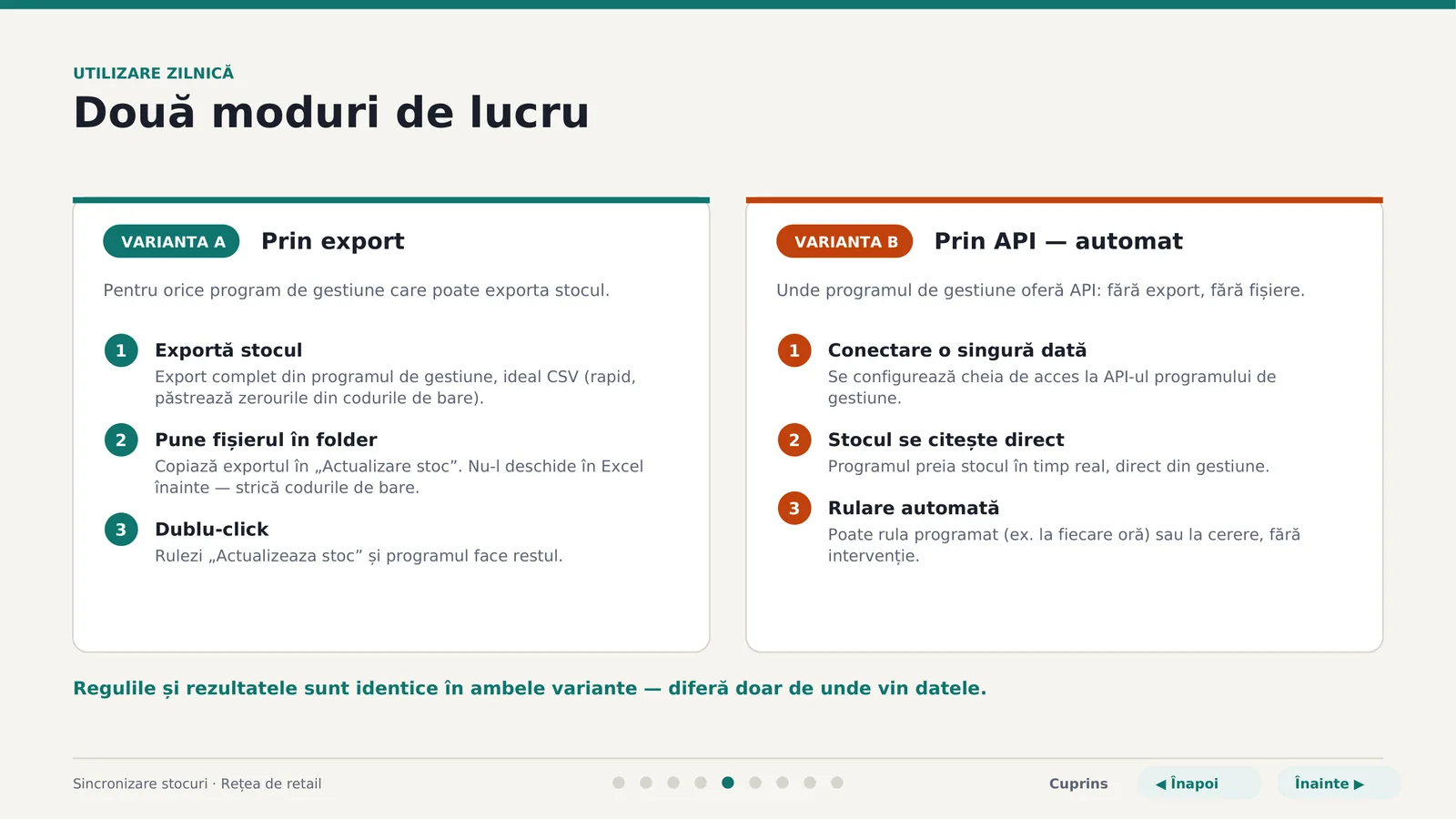Go back with the Înapoi button

[x=1199, y=784]
